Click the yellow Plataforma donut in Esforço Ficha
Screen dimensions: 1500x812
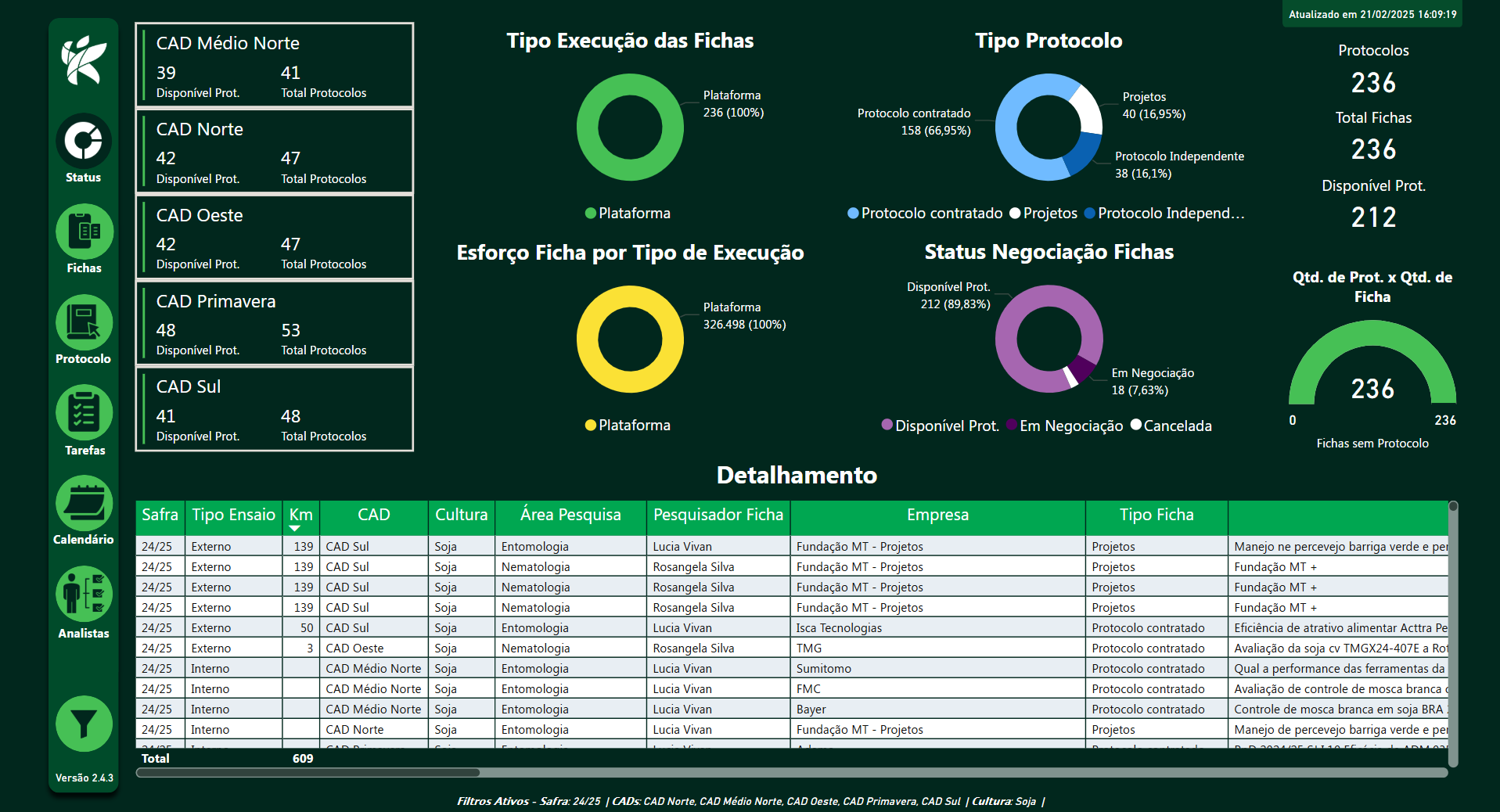[x=587, y=340]
